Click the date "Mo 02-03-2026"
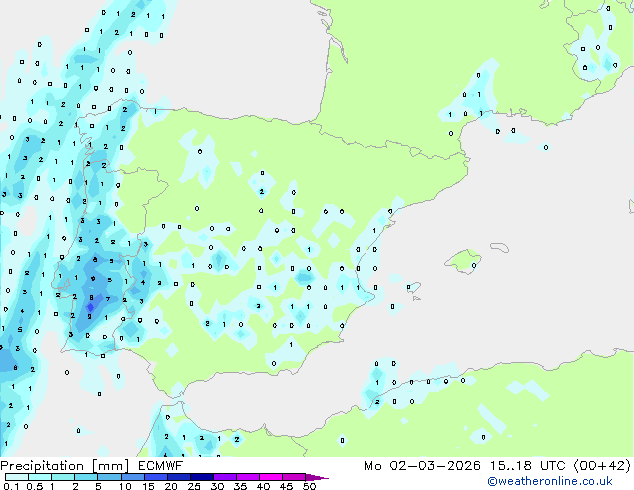This screenshot has height=490, width=634. [x=422, y=466]
